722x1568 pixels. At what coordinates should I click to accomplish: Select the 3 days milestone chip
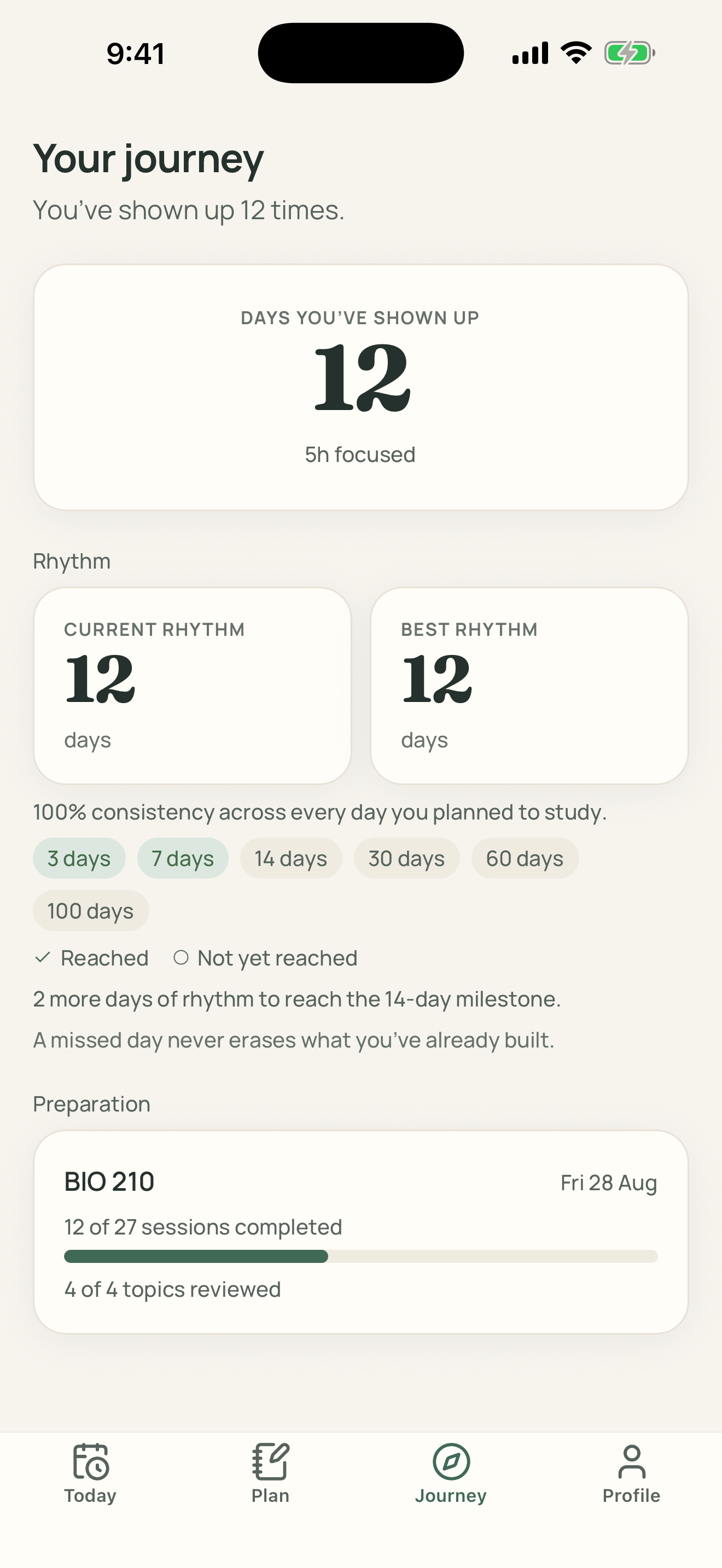point(79,858)
